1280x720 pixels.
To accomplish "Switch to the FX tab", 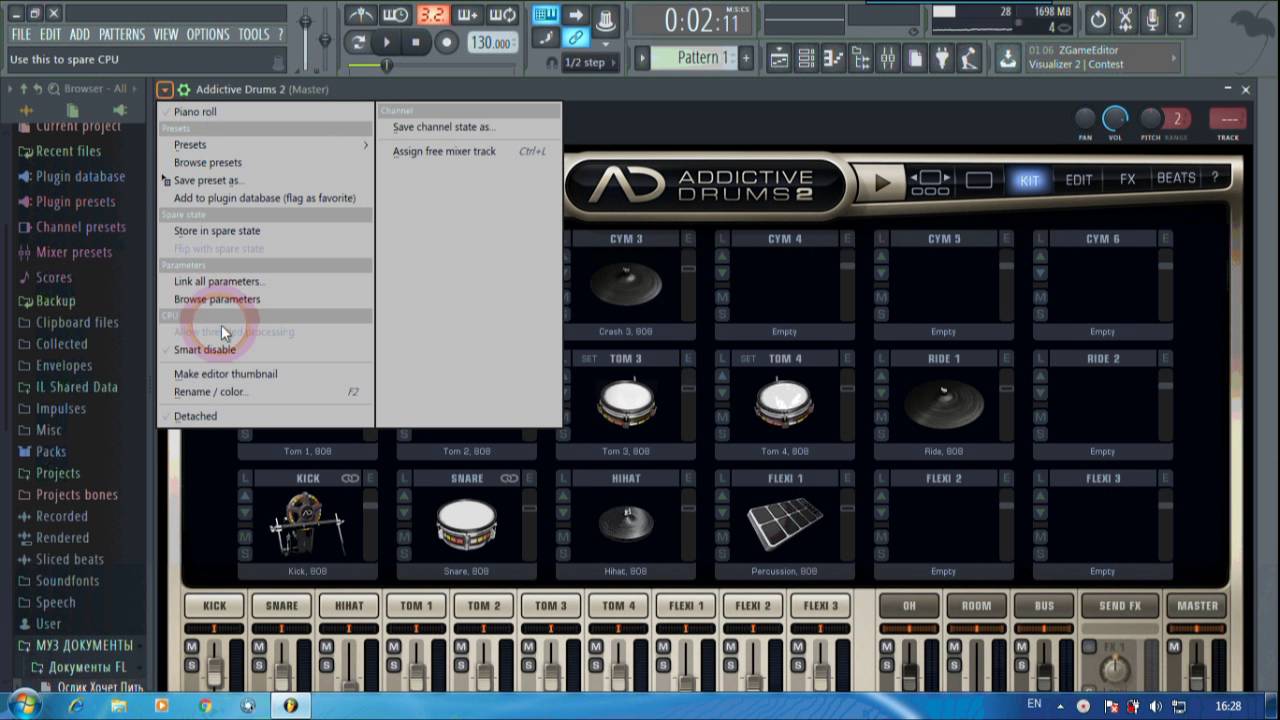I will click(1127, 180).
